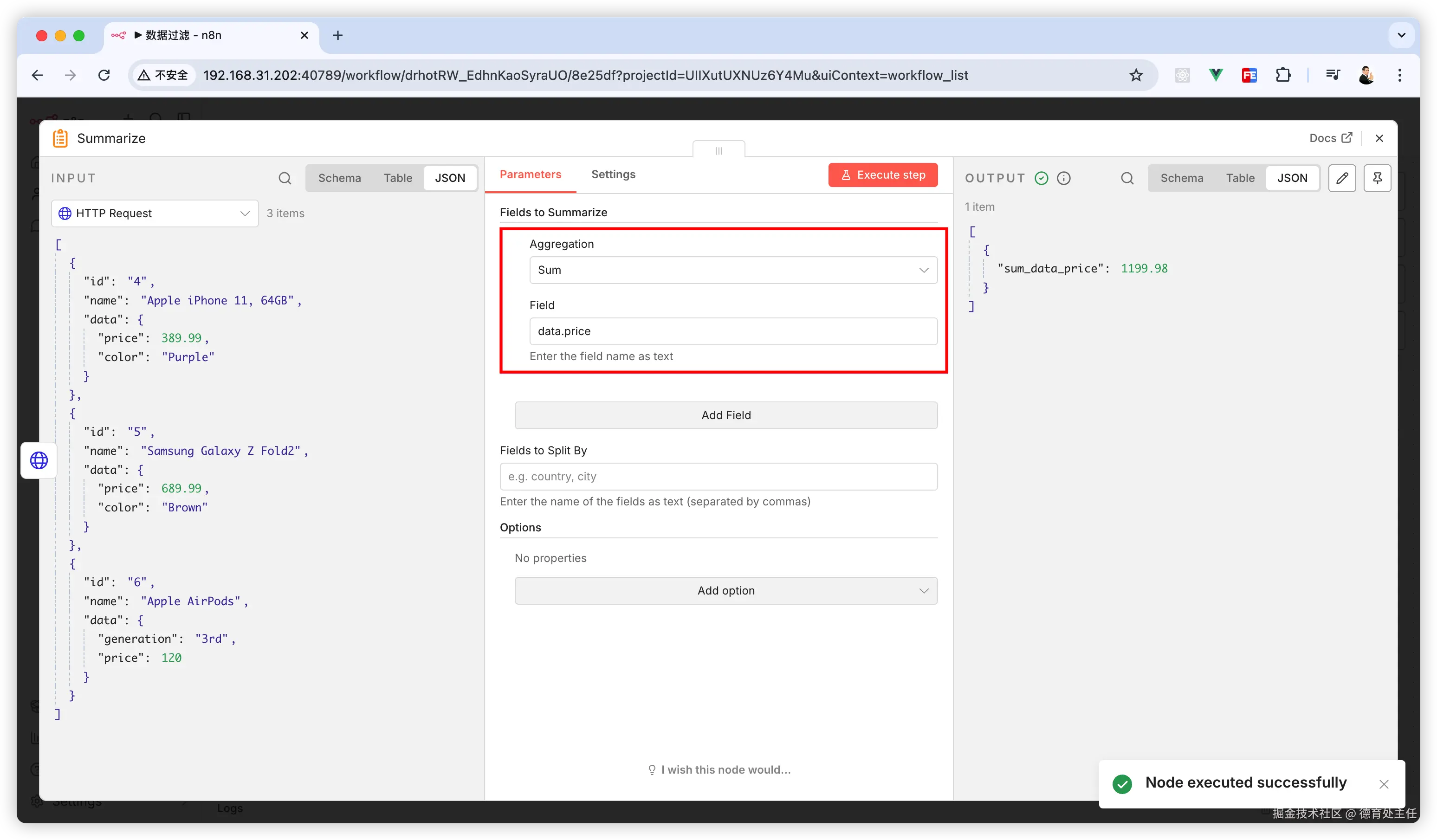1437x840 pixels.
Task: Click the Add Field button
Action: pyautogui.click(x=725, y=415)
